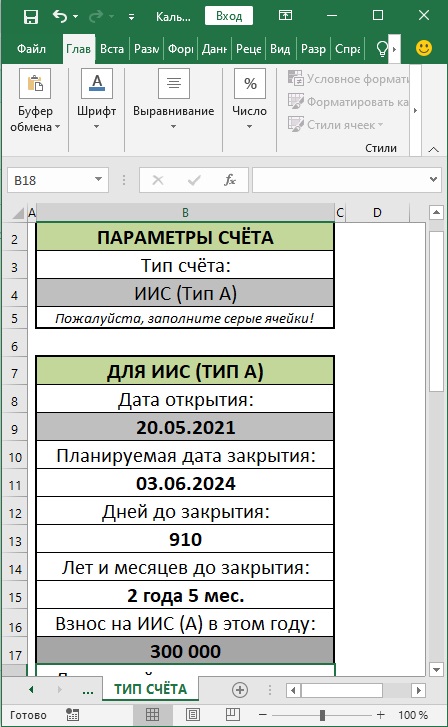Click the insert function fx icon
This screenshot has height=727, width=448.
[x=230, y=180]
